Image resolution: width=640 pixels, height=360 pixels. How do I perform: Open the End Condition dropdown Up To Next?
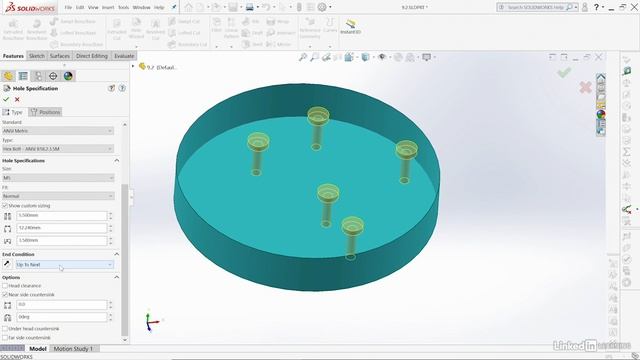(x=64, y=264)
